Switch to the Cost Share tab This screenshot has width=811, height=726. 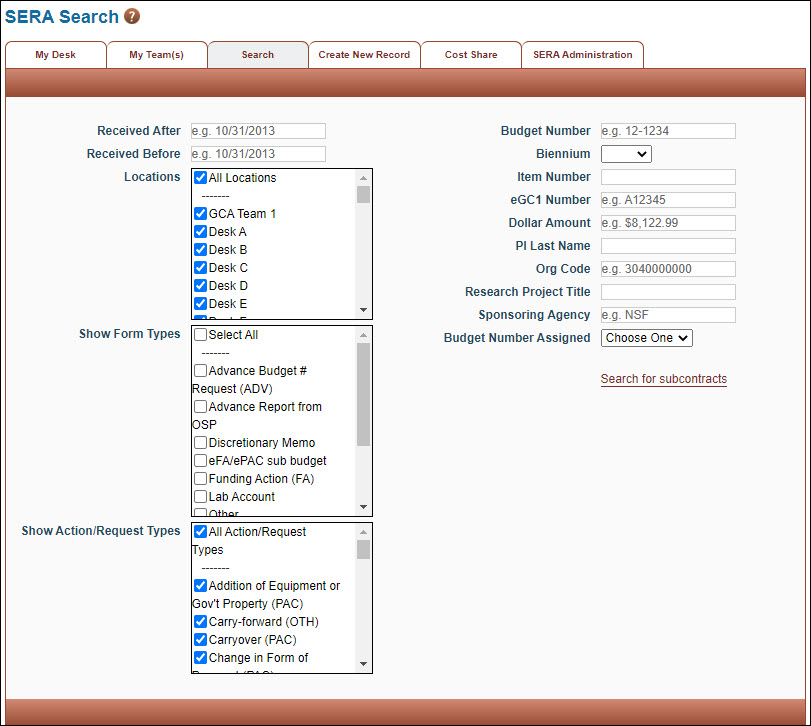(471, 55)
